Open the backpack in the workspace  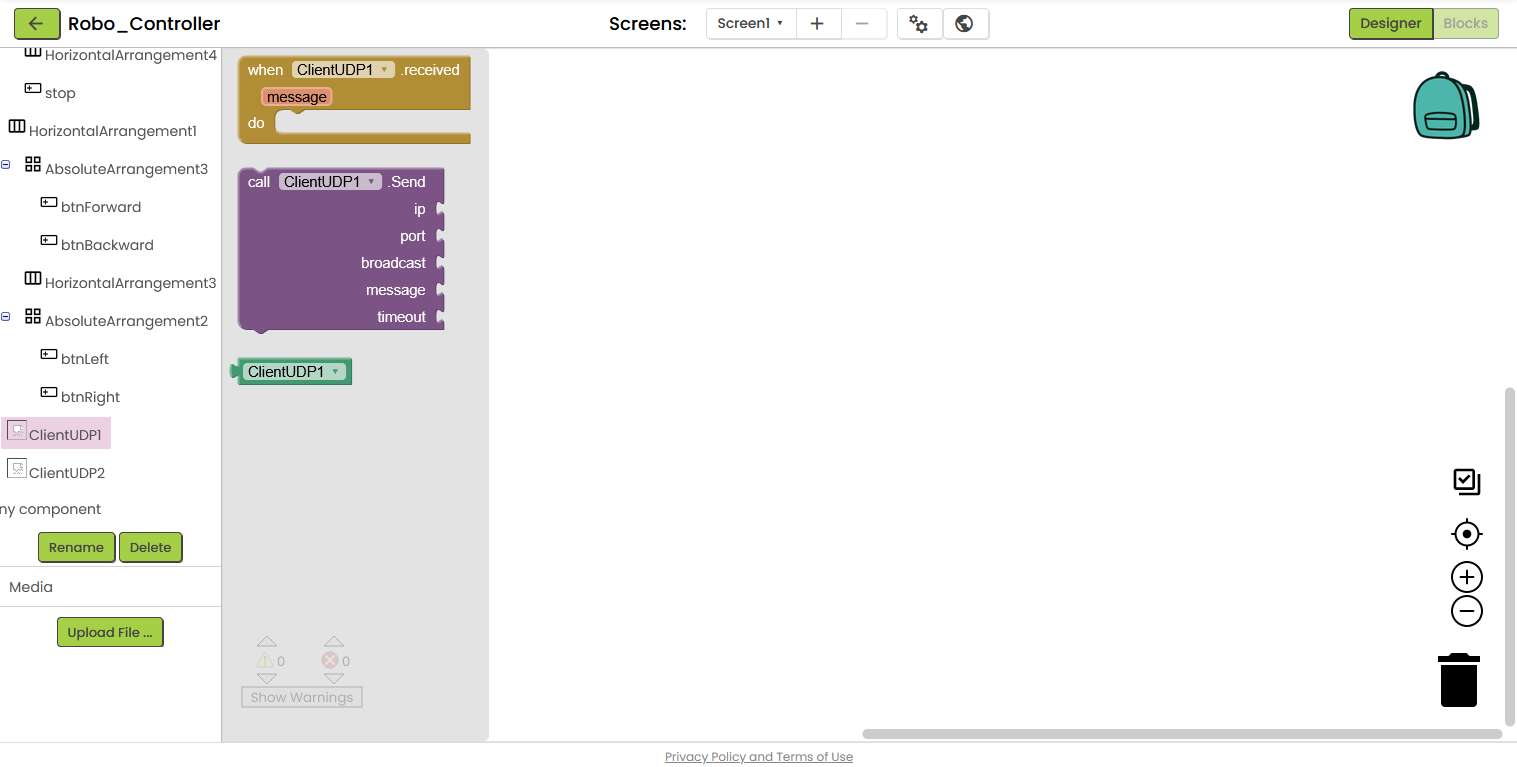pos(1445,105)
